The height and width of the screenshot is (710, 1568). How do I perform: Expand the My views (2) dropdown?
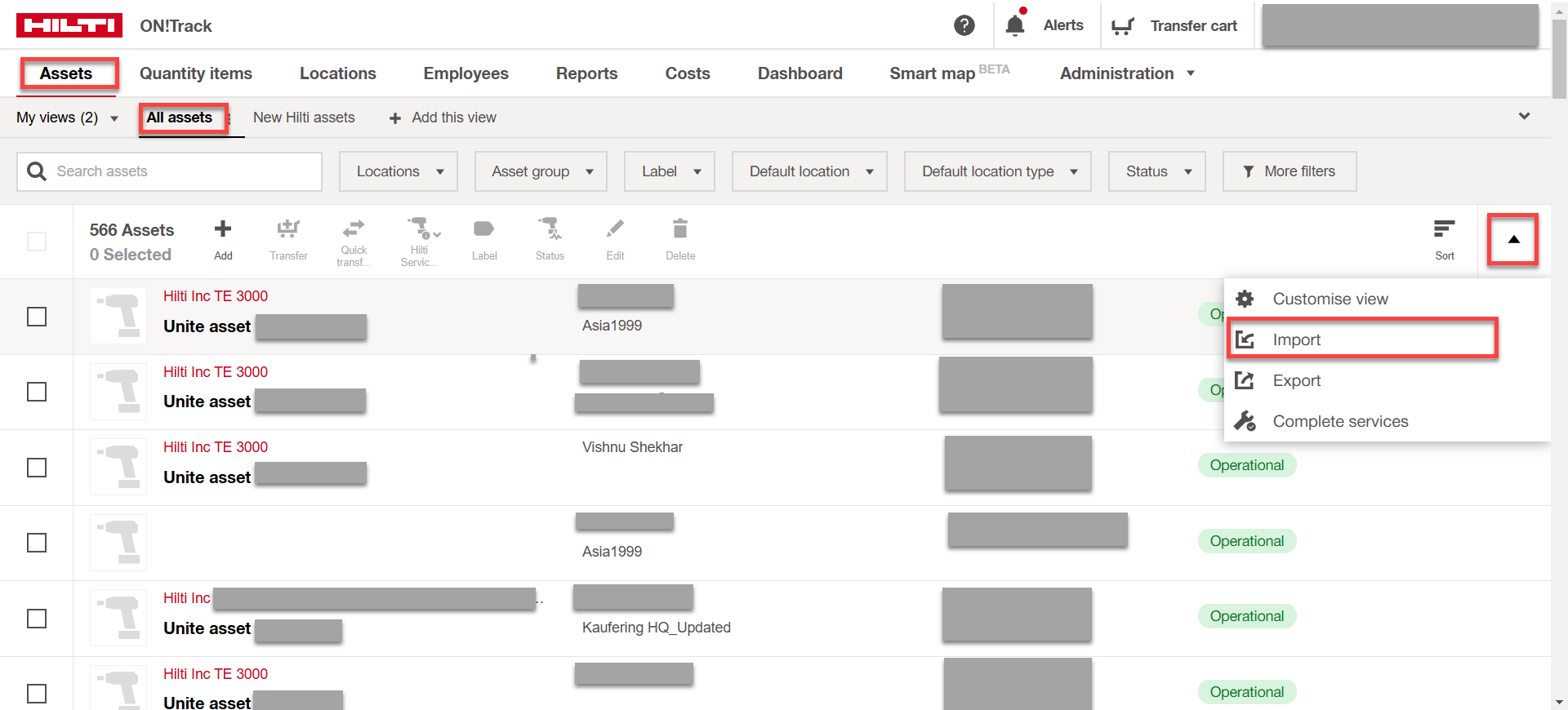[x=68, y=118]
